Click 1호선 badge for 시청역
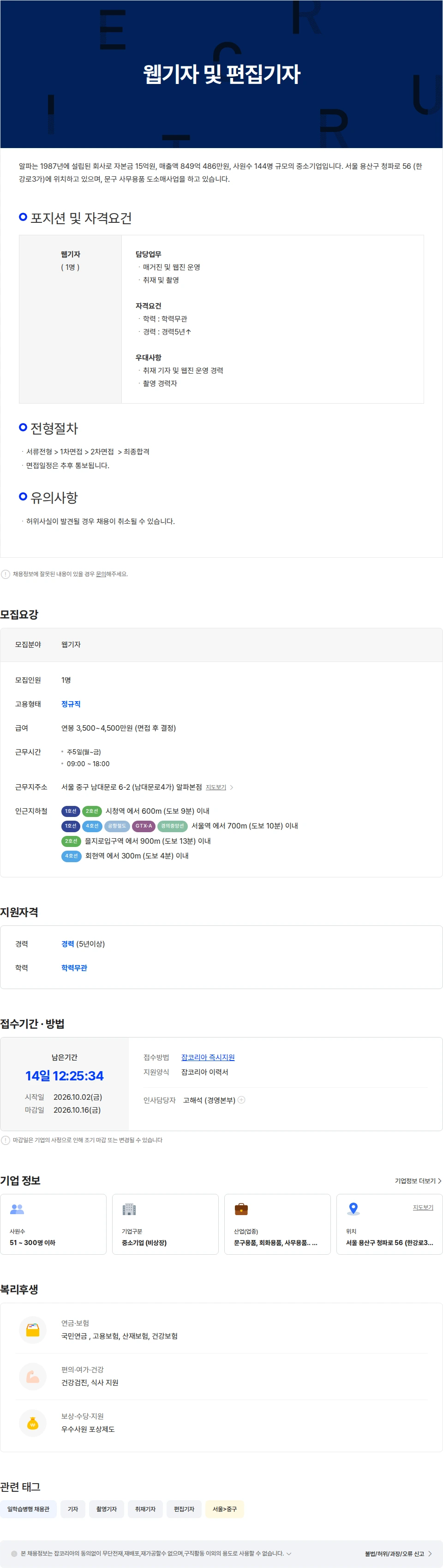 71,811
